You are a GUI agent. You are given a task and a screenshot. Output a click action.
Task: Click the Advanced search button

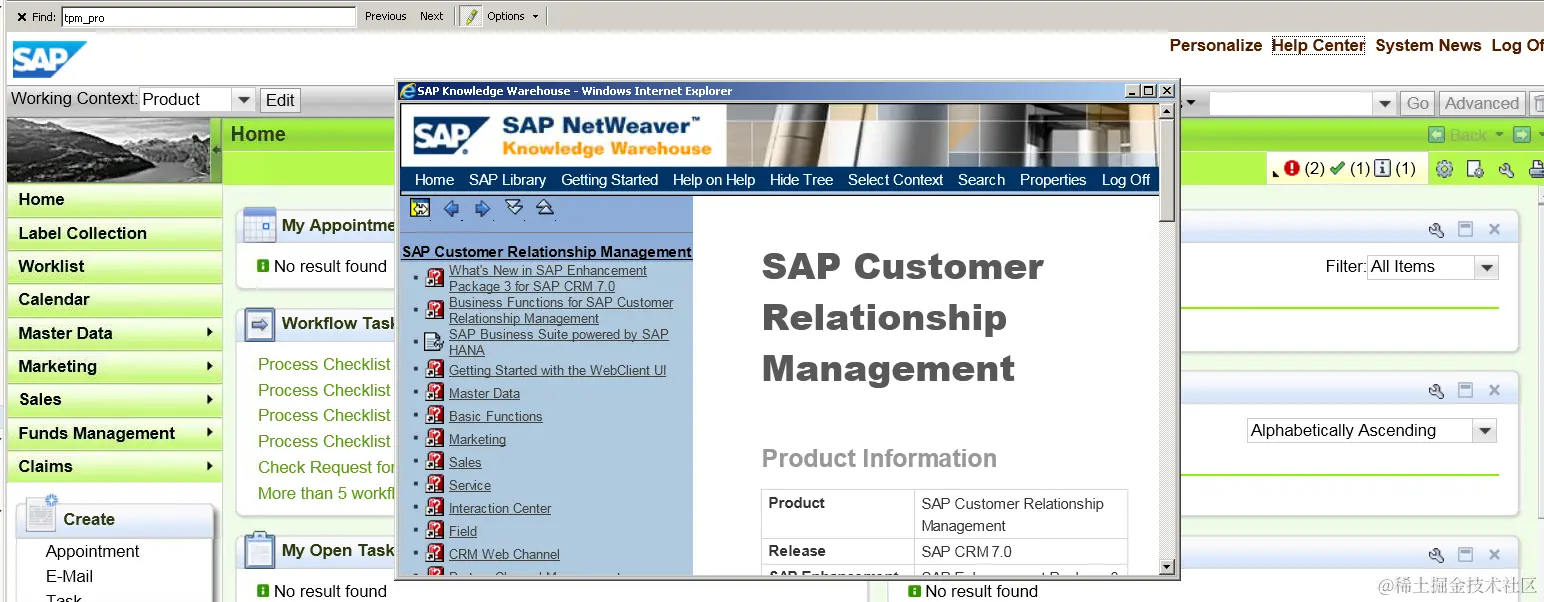click(1481, 103)
